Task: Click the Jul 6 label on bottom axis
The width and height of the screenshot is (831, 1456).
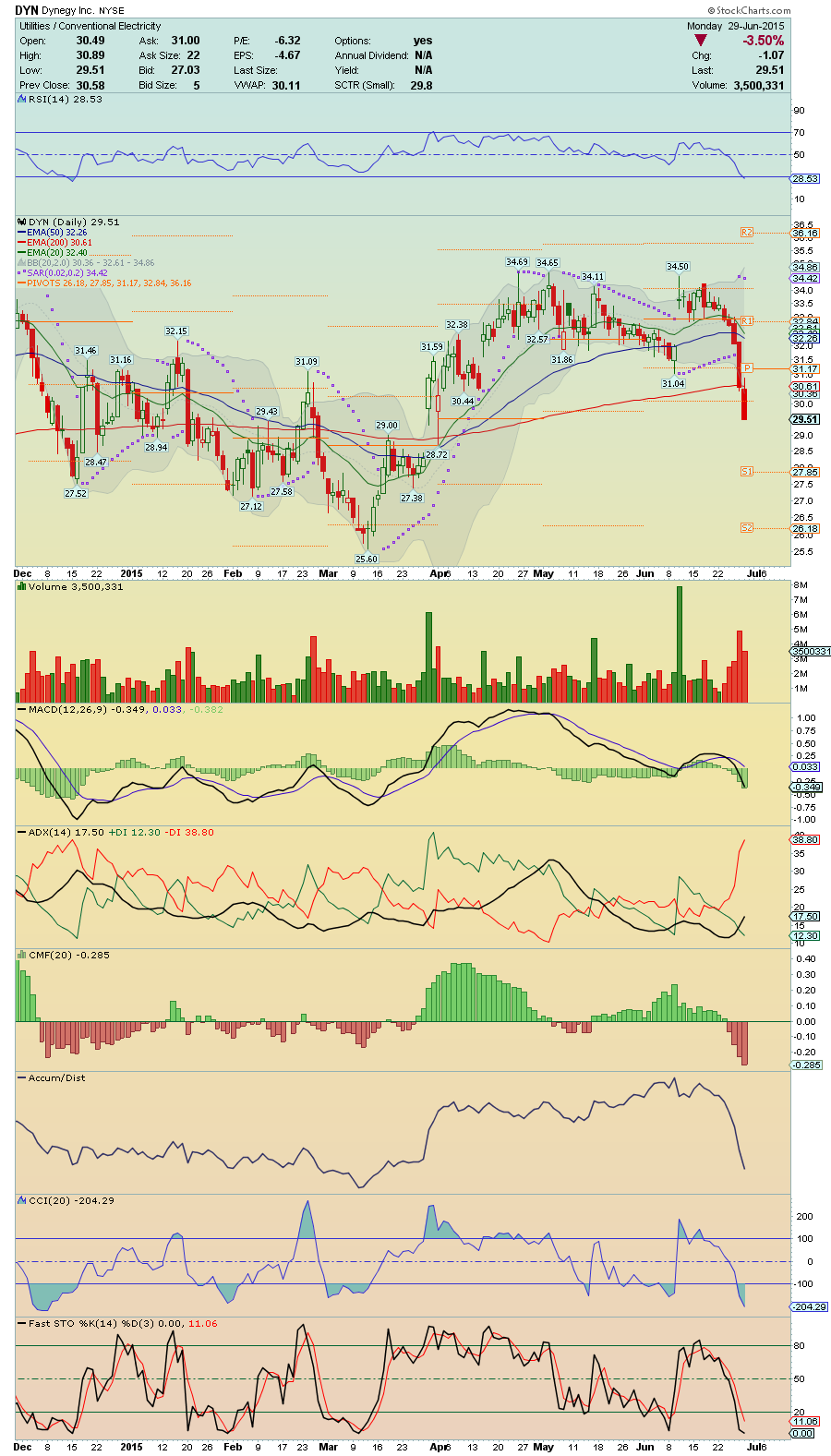Action: (x=756, y=1447)
